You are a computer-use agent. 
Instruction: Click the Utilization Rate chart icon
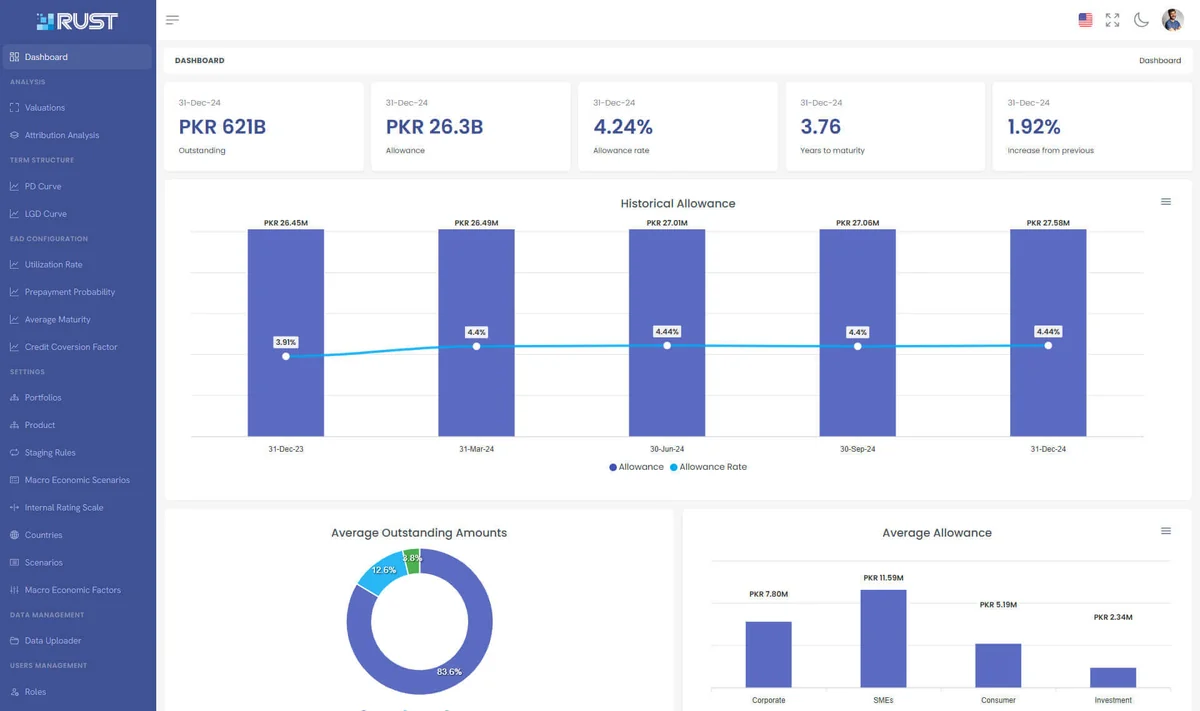14,265
